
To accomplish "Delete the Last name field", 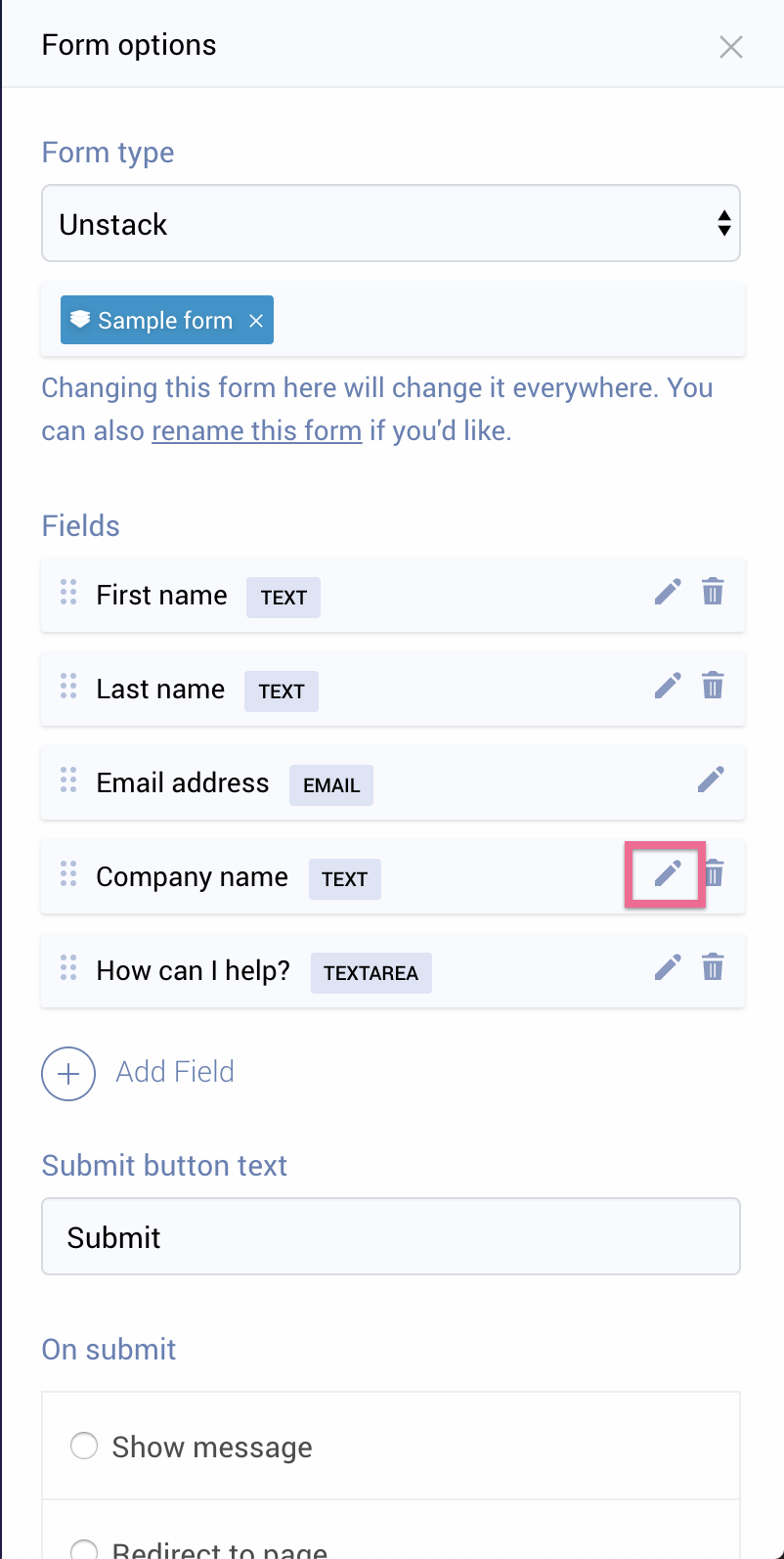I will [713, 686].
